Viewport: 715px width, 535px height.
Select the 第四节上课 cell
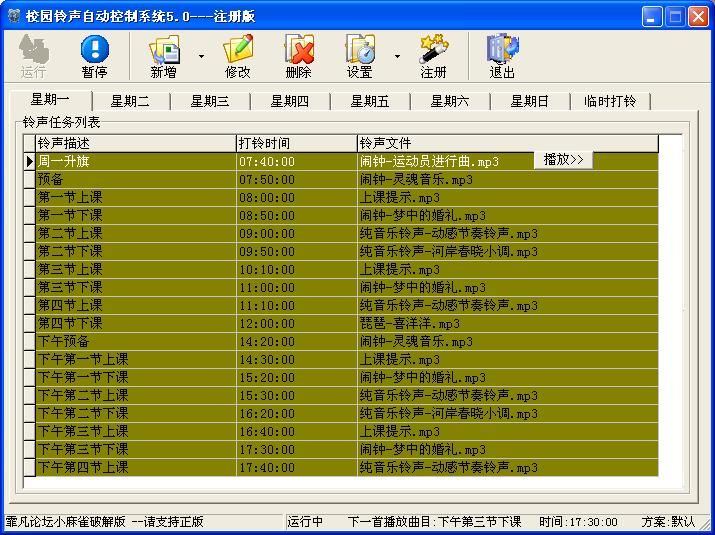136,306
